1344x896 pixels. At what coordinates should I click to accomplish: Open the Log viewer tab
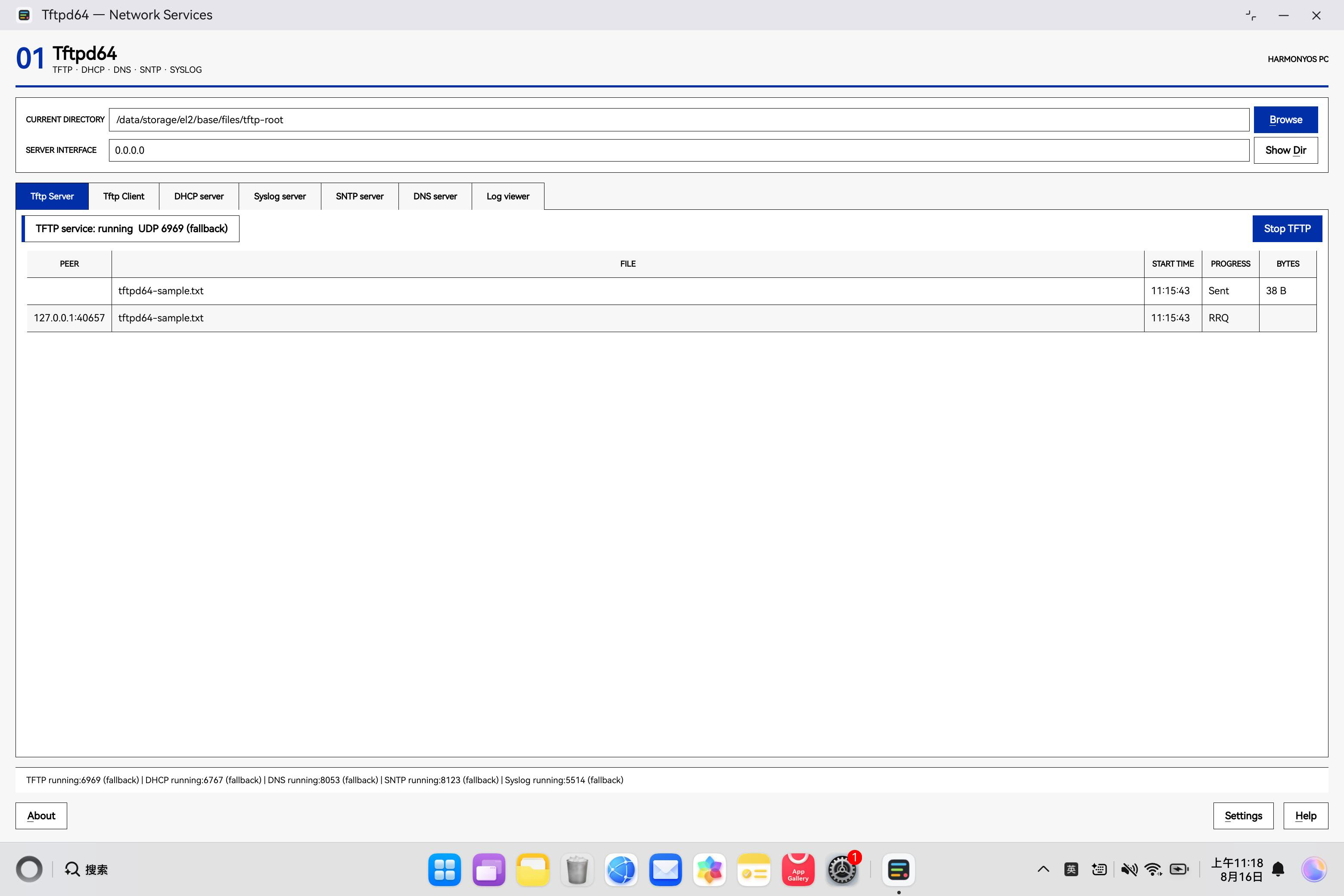(508, 196)
